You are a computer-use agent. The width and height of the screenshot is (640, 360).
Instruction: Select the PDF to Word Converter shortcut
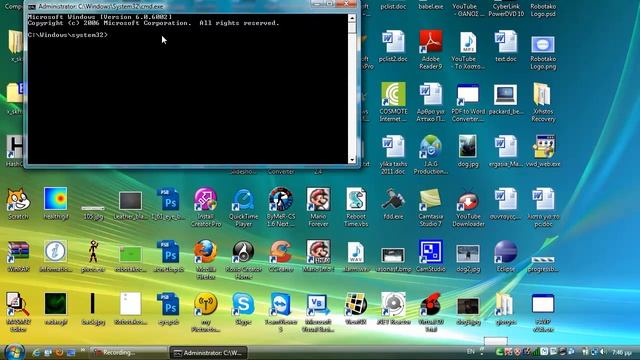[468, 102]
